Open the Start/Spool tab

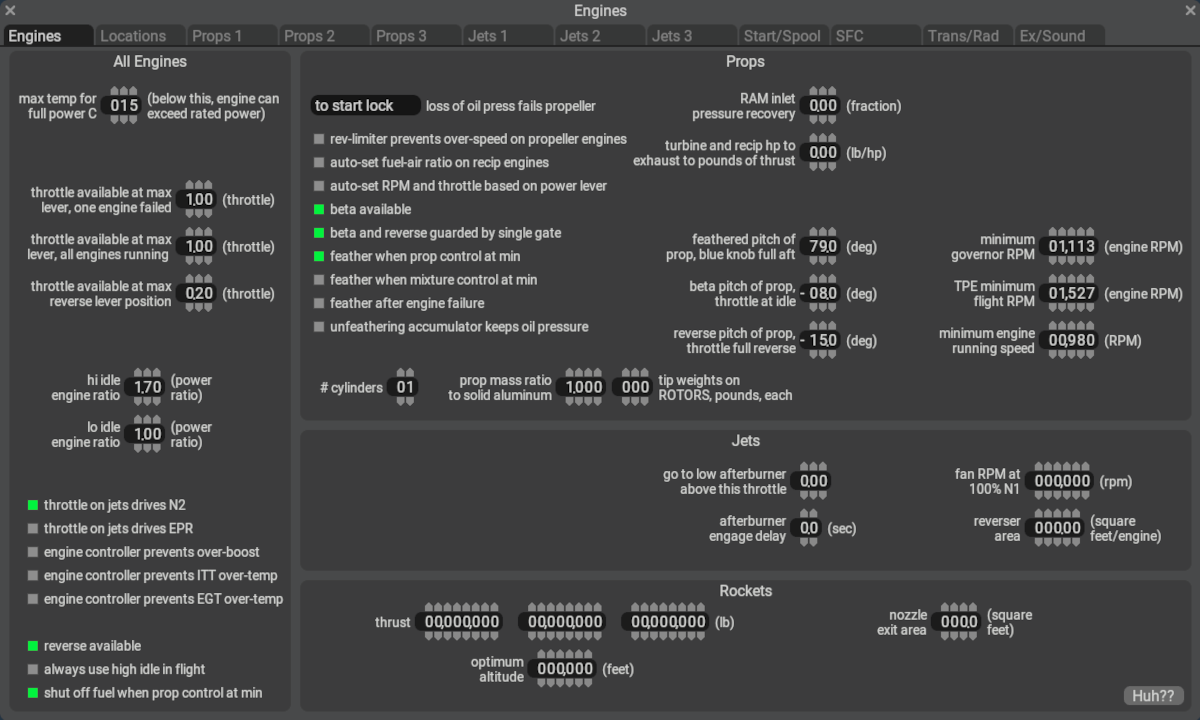click(x=781, y=36)
